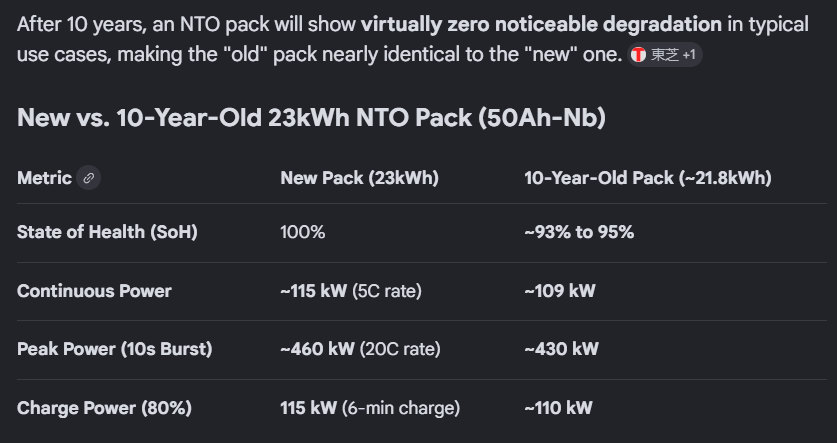Select the 'Continuous Power' row label
This screenshot has height=443, width=837.
pyautogui.click(x=94, y=291)
